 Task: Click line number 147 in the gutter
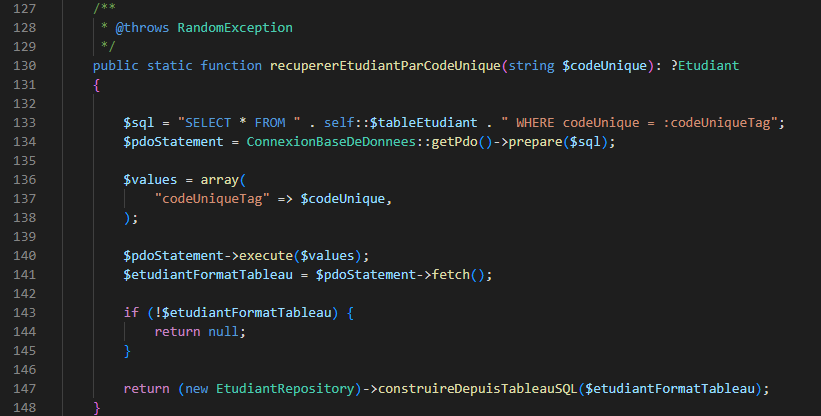pyautogui.click(x=25, y=389)
